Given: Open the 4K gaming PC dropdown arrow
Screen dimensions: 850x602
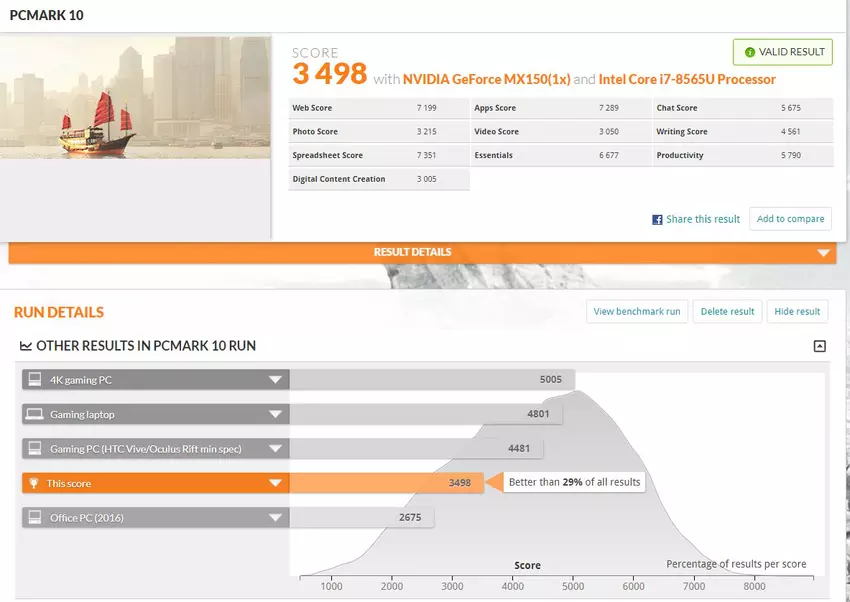Looking at the screenshot, I should (x=274, y=380).
